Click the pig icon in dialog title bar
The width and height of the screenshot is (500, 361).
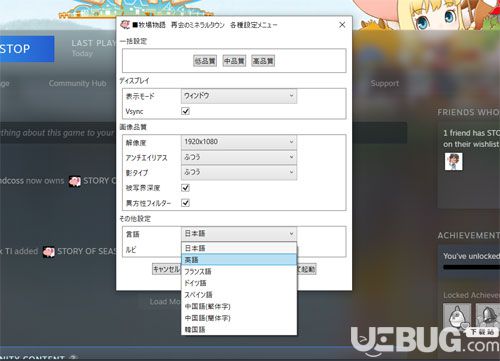tap(125, 24)
